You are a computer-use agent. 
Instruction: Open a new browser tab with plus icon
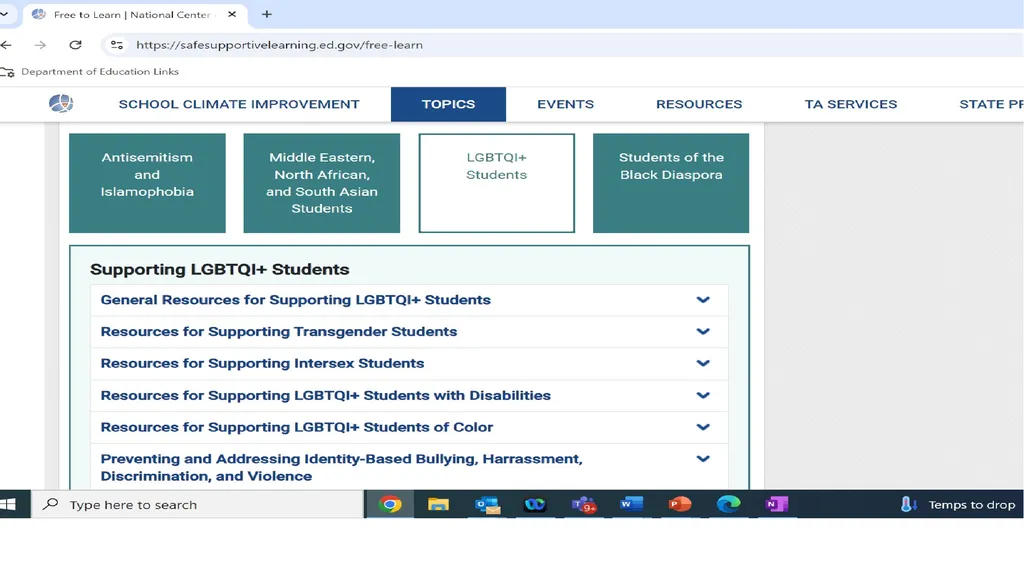pyautogui.click(x=266, y=14)
